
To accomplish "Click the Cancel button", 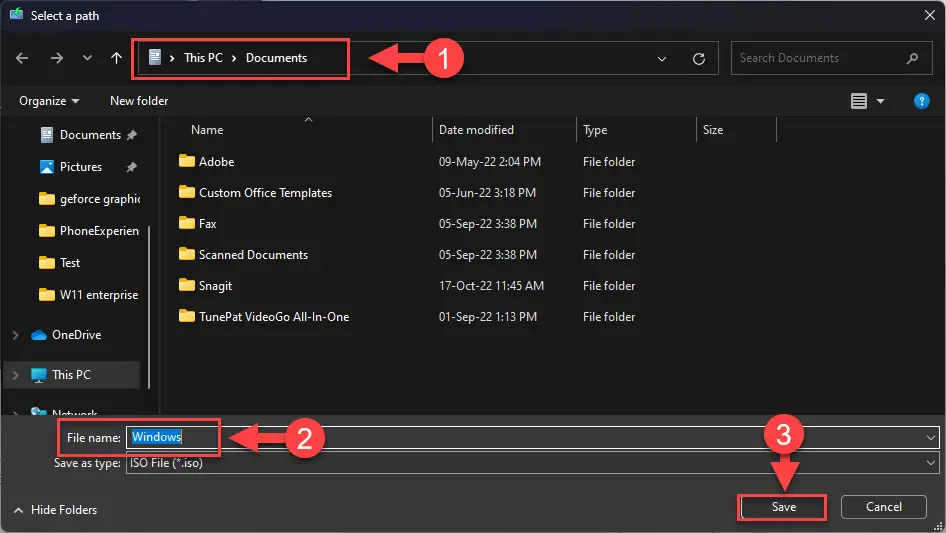I will 883,507.
